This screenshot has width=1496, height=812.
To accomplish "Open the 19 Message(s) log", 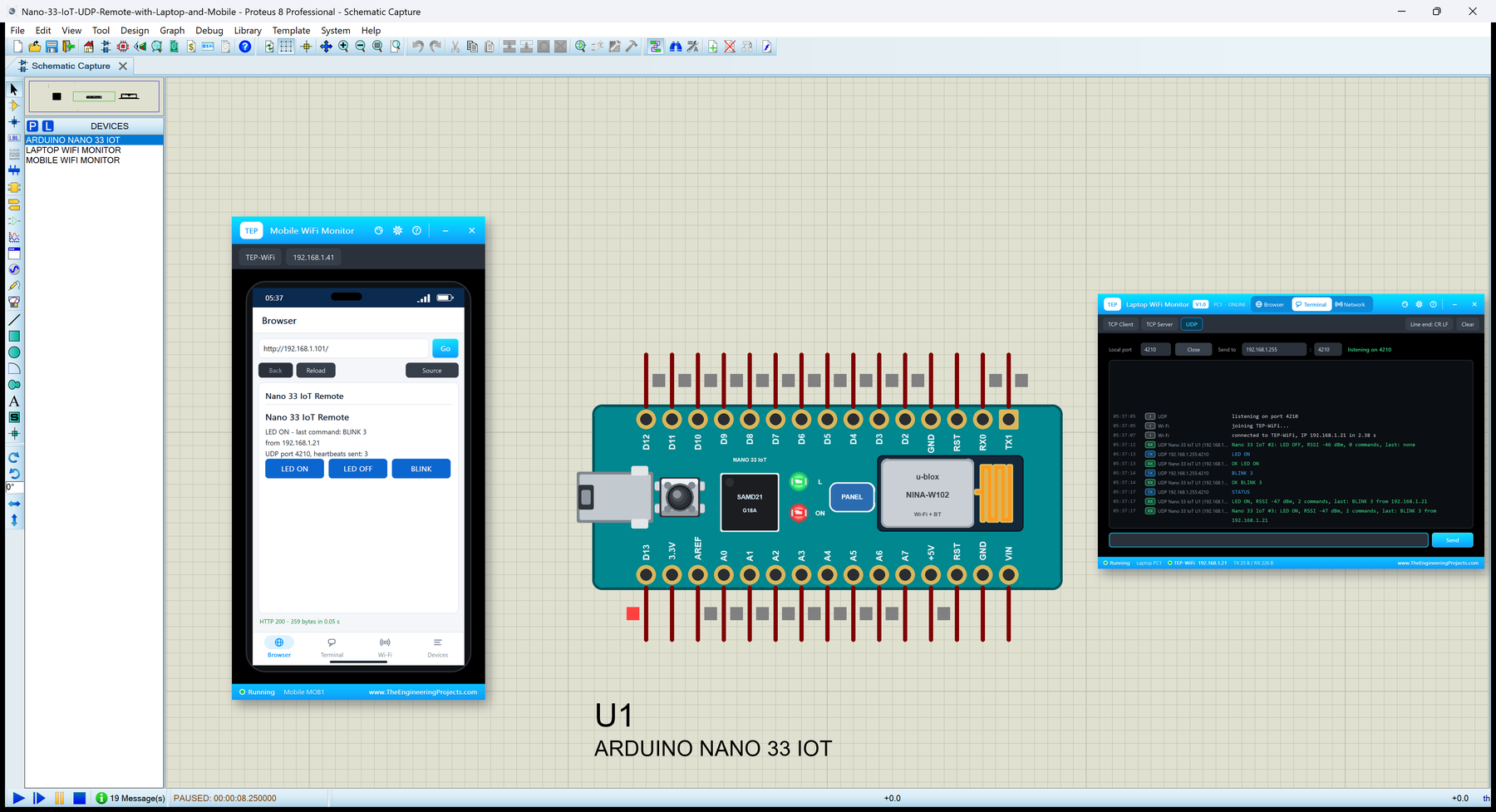I will click(130, 798).
